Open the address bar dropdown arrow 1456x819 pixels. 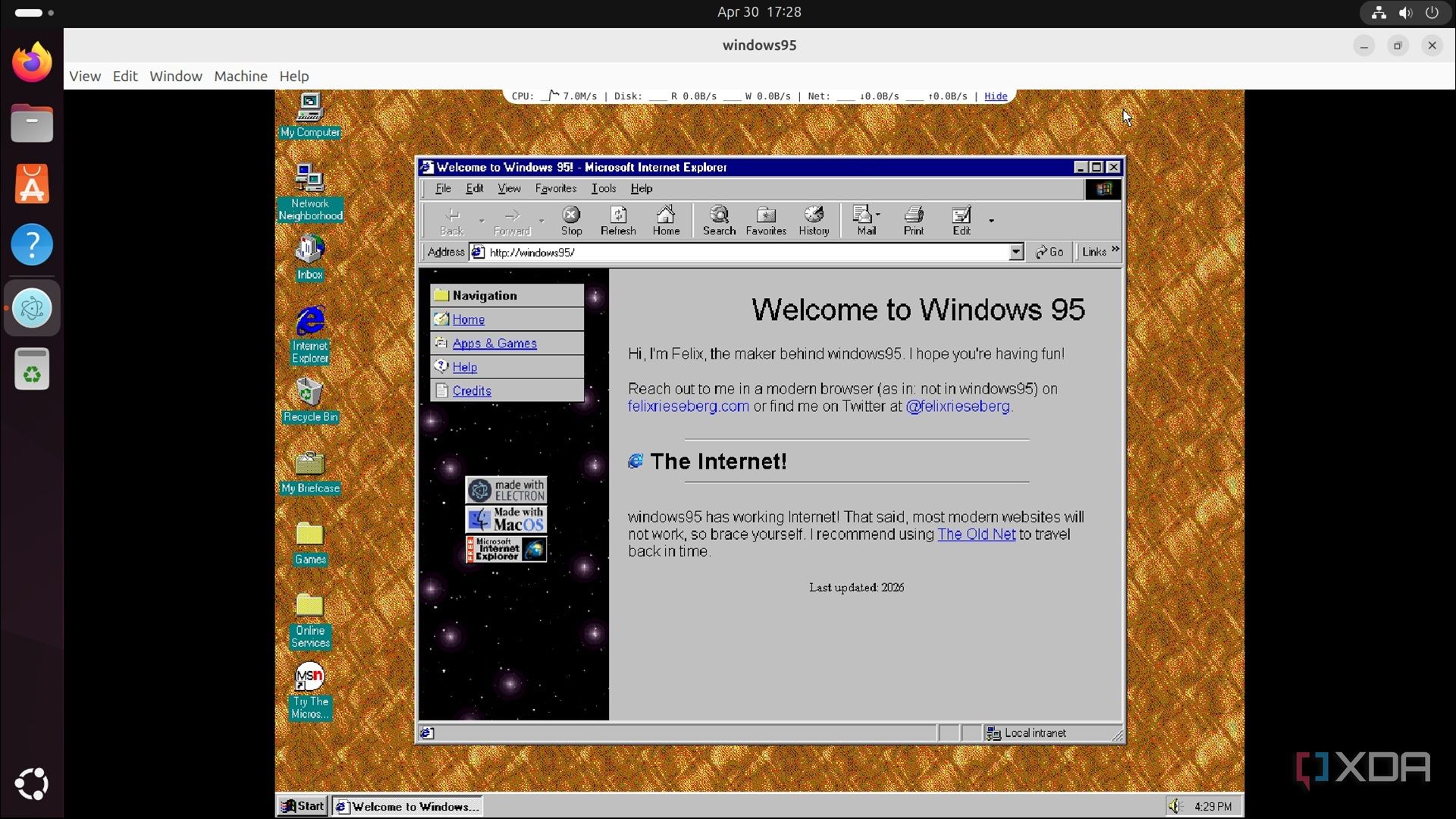pos(1016,252)
